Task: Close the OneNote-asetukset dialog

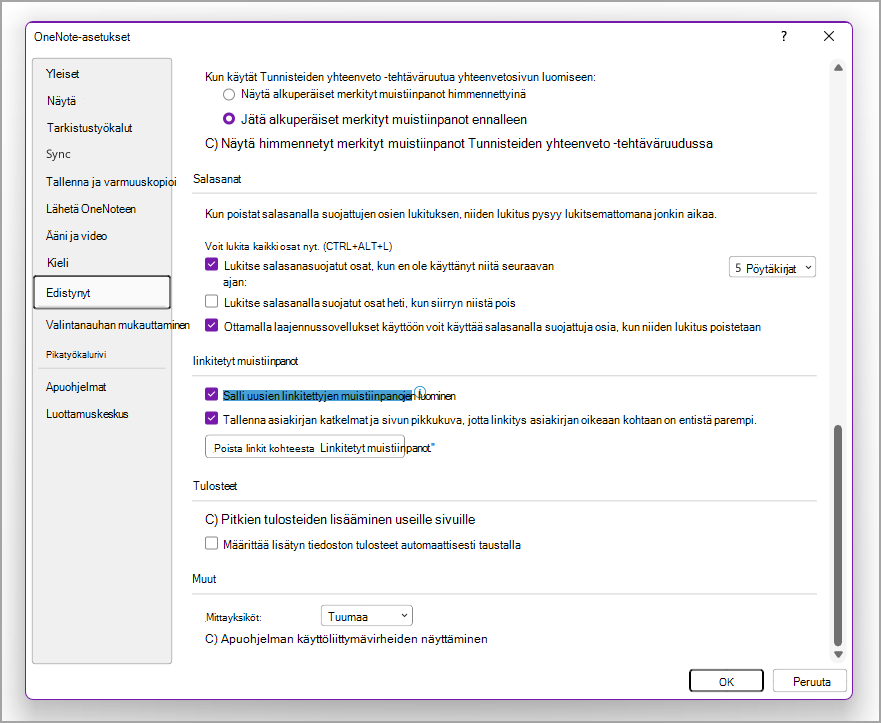Action: (829, 37)
